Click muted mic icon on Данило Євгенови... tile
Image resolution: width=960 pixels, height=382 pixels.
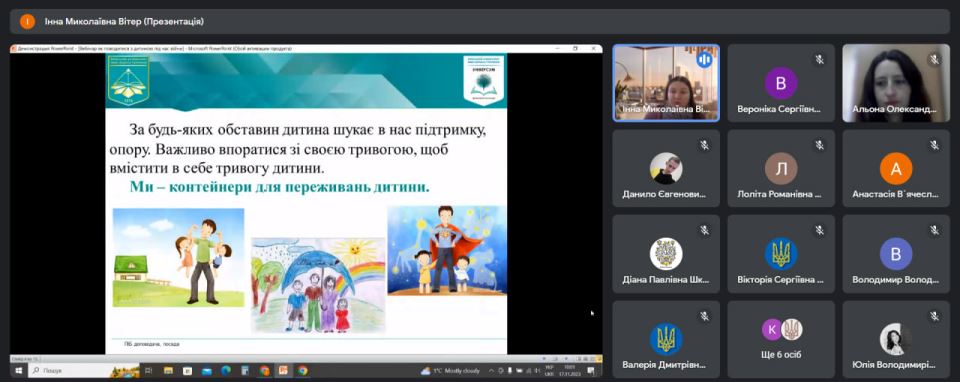704,145
